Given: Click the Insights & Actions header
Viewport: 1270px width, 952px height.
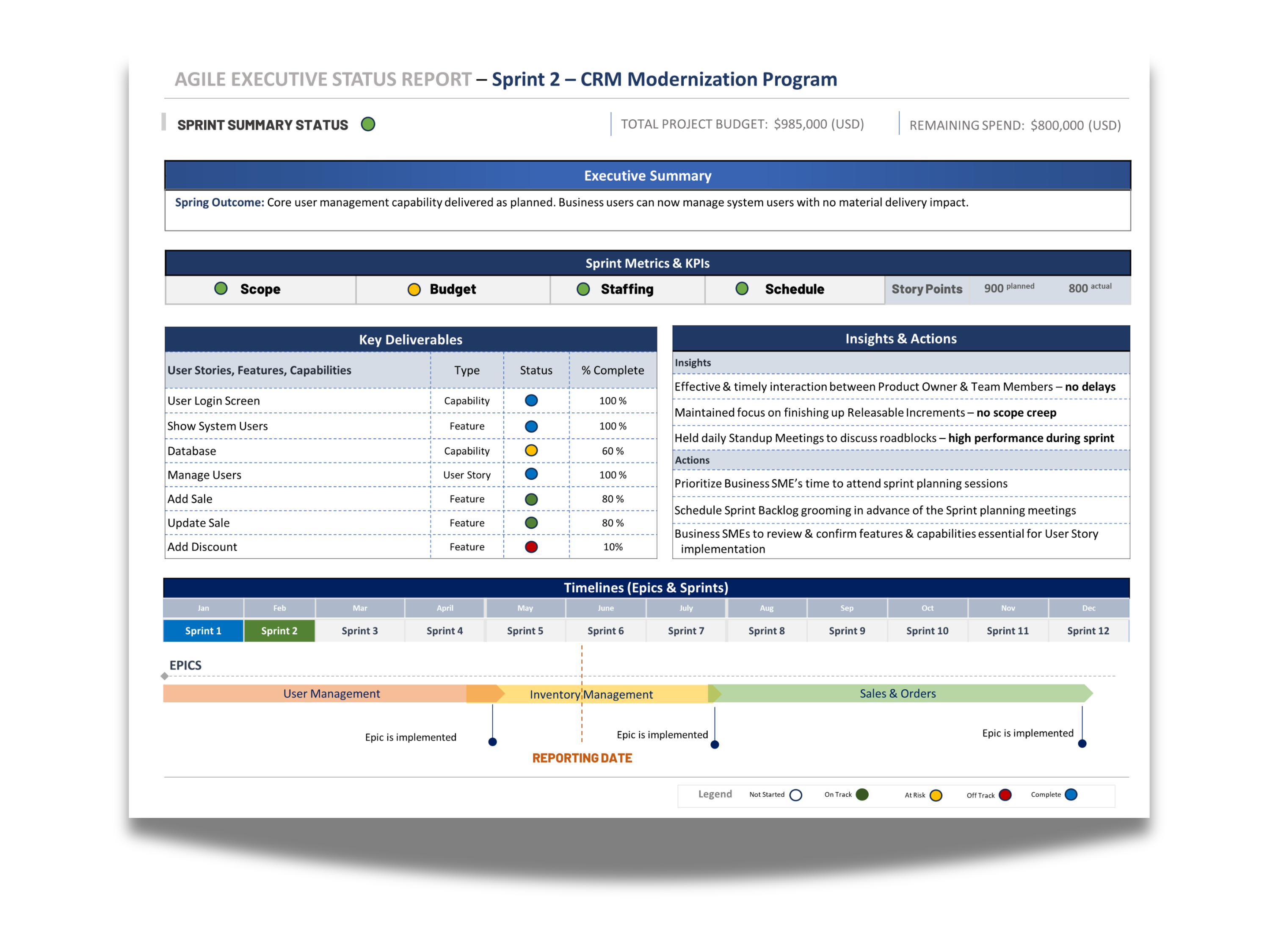Looking at the screenshot, I should pos(901,338).
